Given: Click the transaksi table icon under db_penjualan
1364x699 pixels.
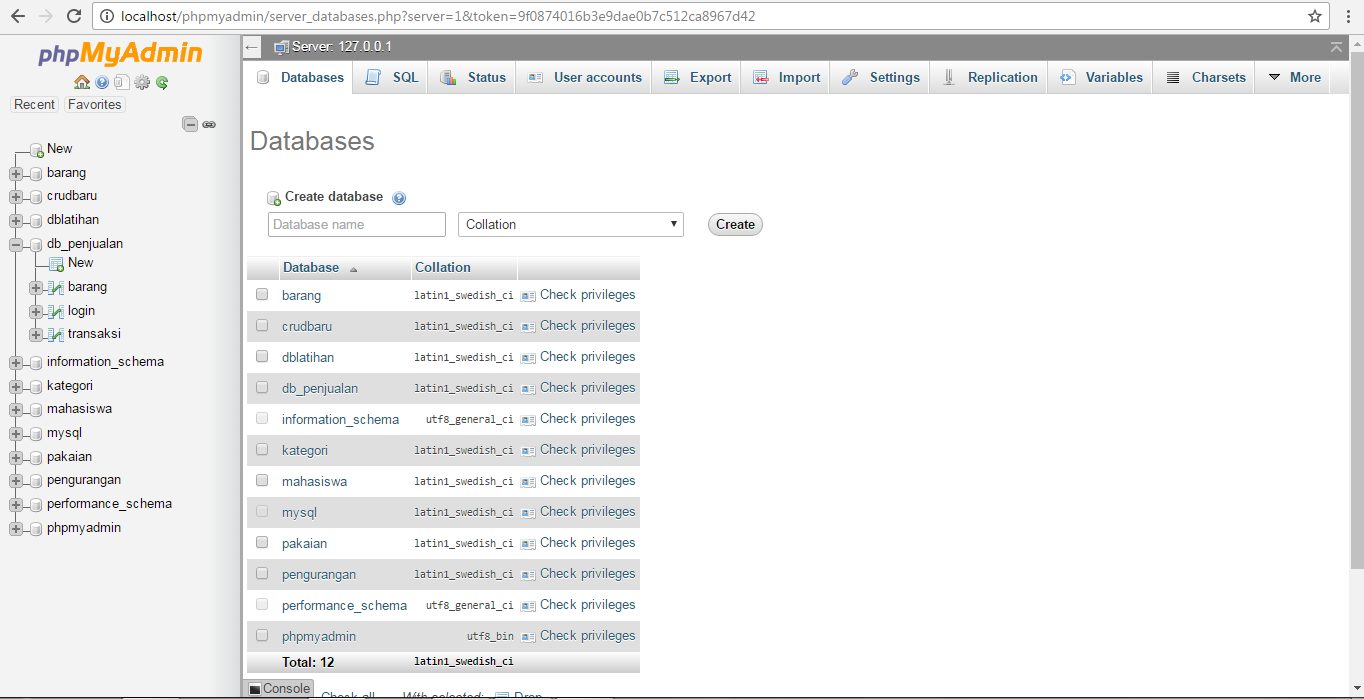Looking at the screenshot, I should point(56,335).
